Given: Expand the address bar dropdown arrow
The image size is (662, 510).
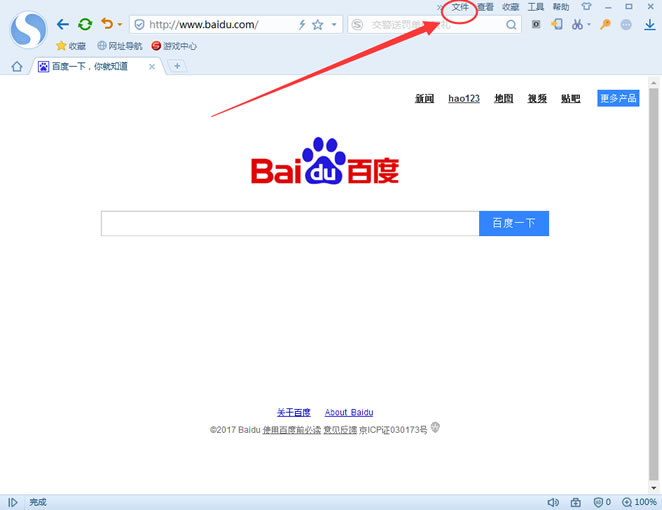Looking at the screenshot, I should (x=334, y=24).
